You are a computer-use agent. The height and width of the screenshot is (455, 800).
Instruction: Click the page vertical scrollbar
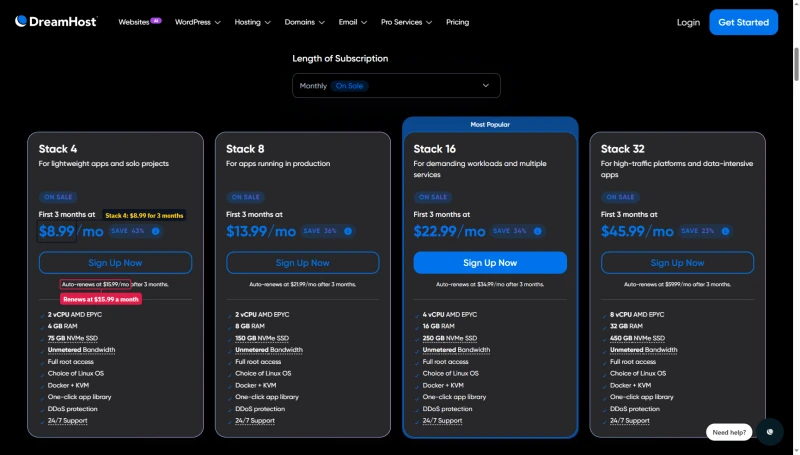(796, 64)
